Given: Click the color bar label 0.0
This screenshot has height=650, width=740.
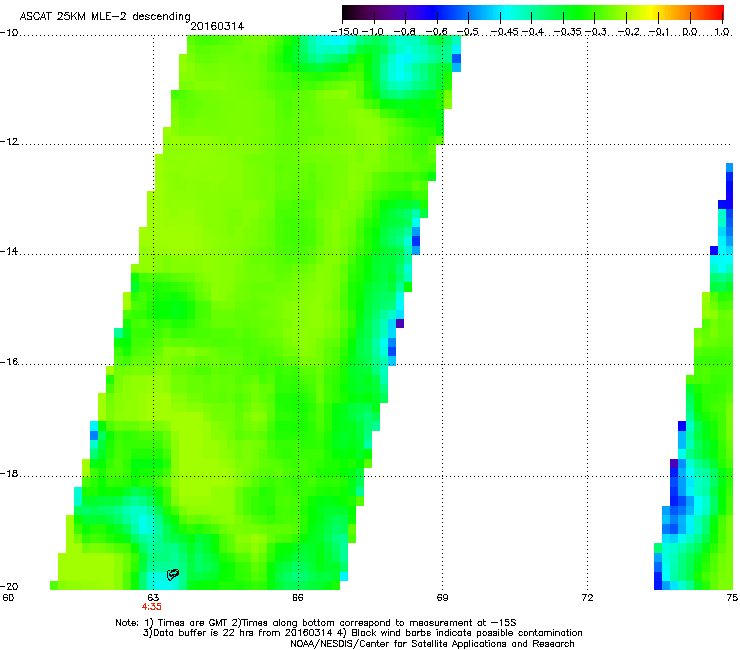Looking at the screenshot, I should 690,32.
